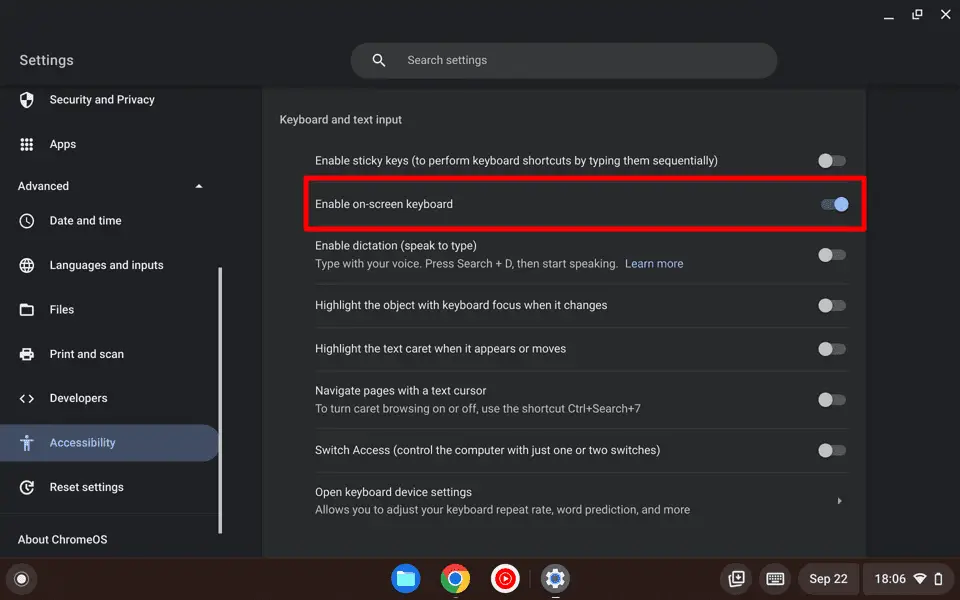The width and height of the screenshot is (960, 600).
Task: Select the Accessibility menu item
Action: 82,442
